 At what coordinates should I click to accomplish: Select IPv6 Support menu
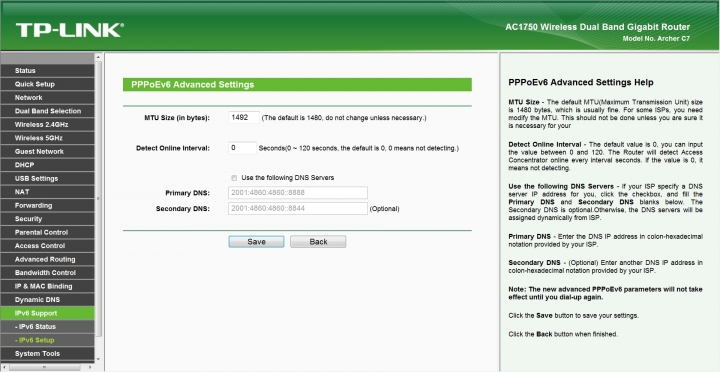(47, 313)
